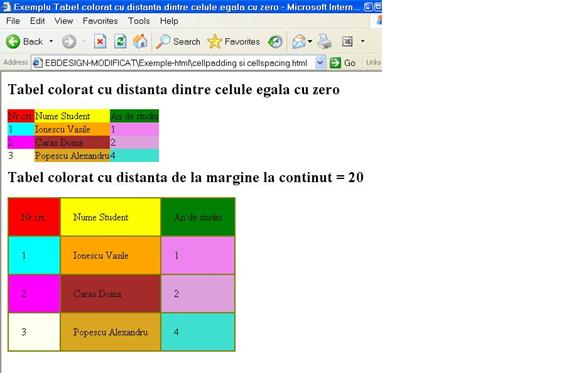Screen dimensions: 576x373
Task: Click the Go button
Action: pos(342,63)
